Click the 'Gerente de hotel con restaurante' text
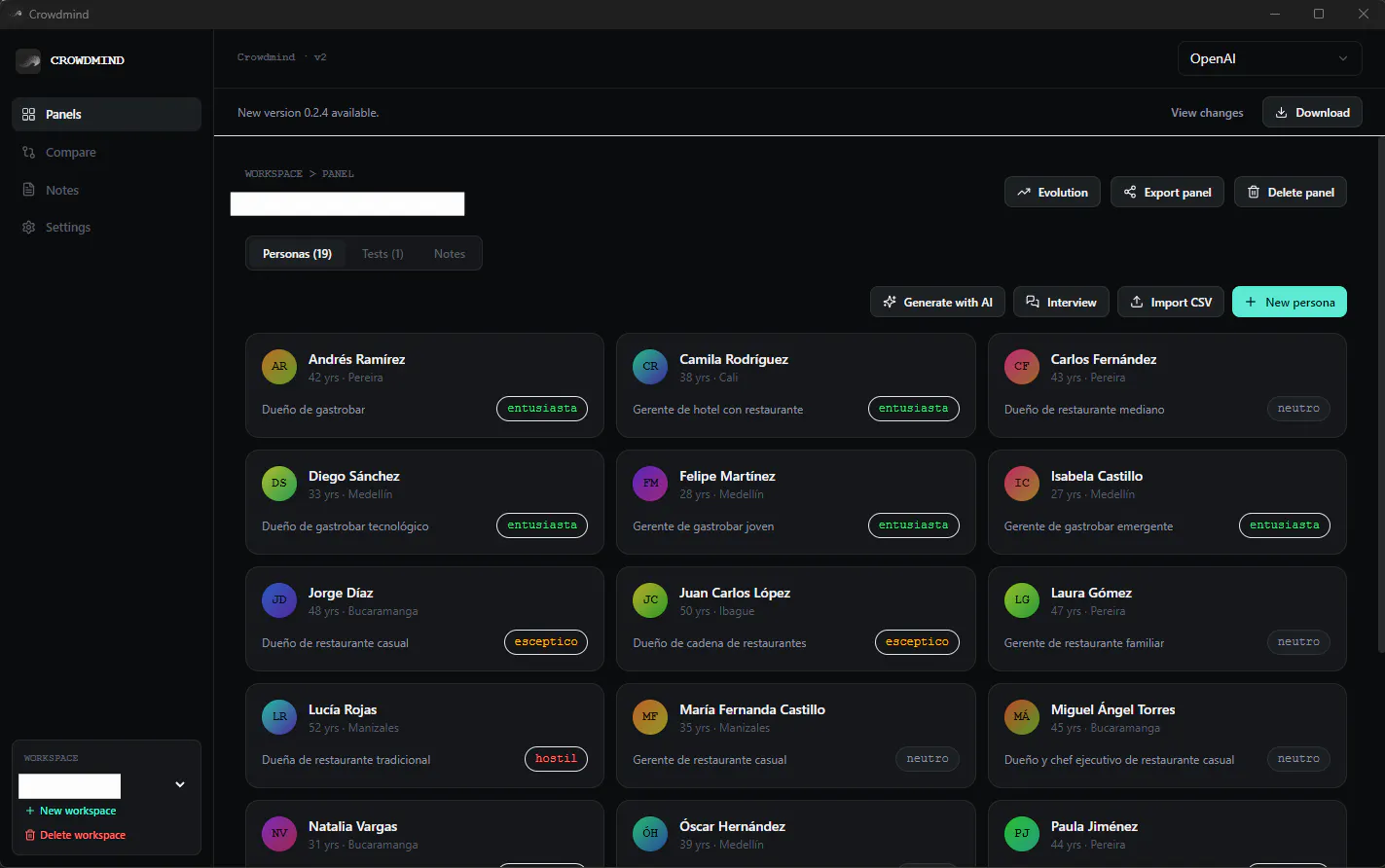This screenshot has width=1385, height=868. [718, 410]
